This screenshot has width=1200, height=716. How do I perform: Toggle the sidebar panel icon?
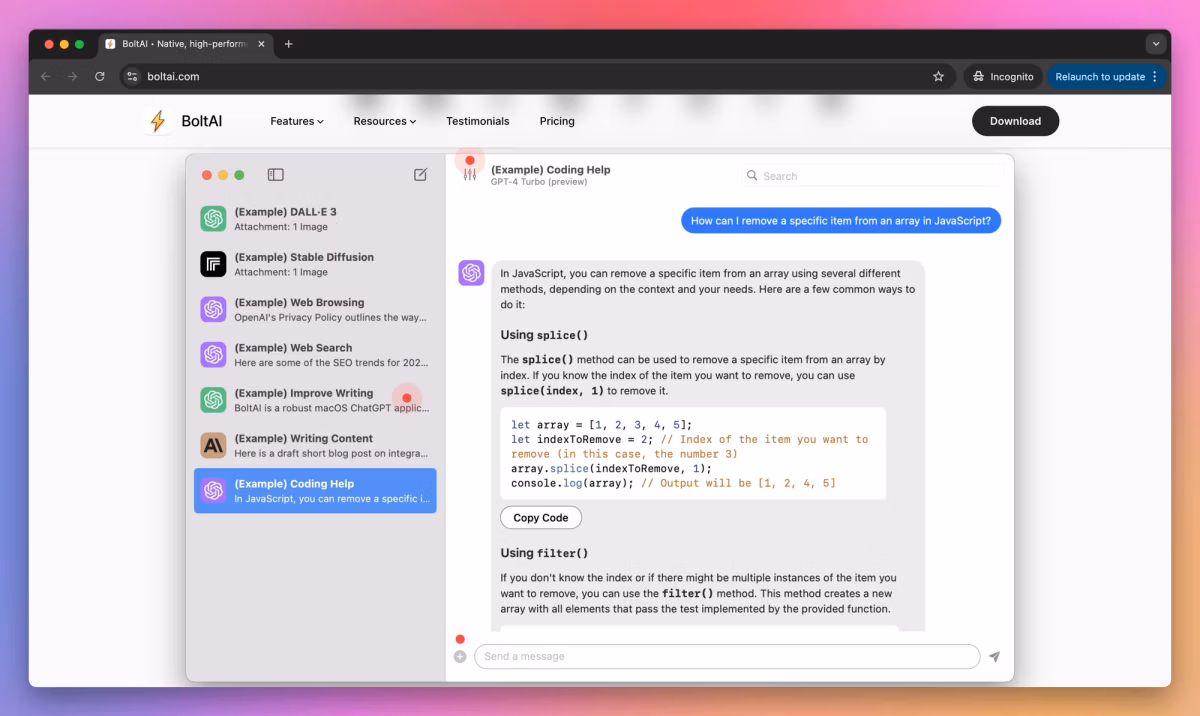pyautogui.click(x=276, y=175)
